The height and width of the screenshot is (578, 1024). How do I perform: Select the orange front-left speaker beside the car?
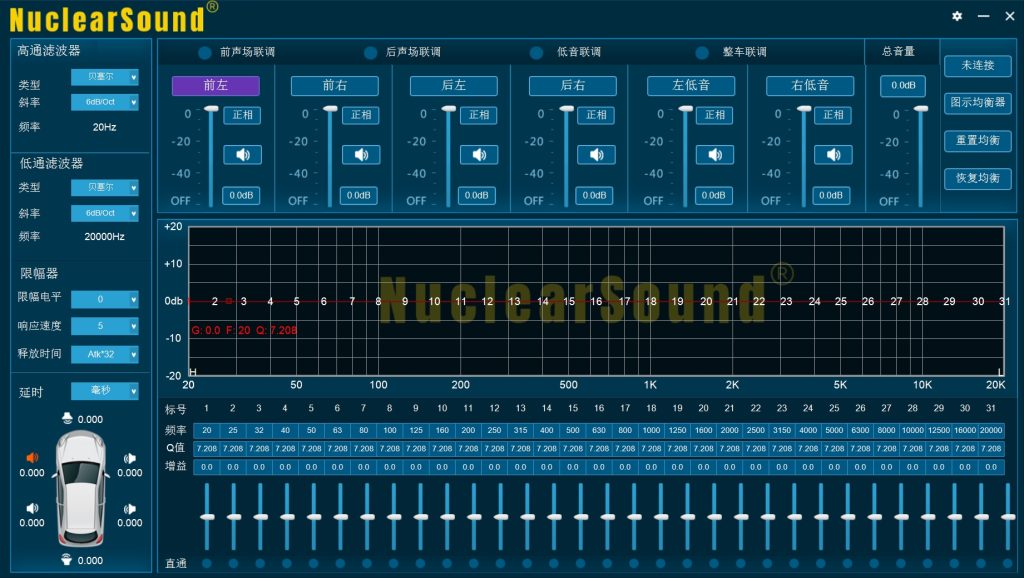coord(32,457)
